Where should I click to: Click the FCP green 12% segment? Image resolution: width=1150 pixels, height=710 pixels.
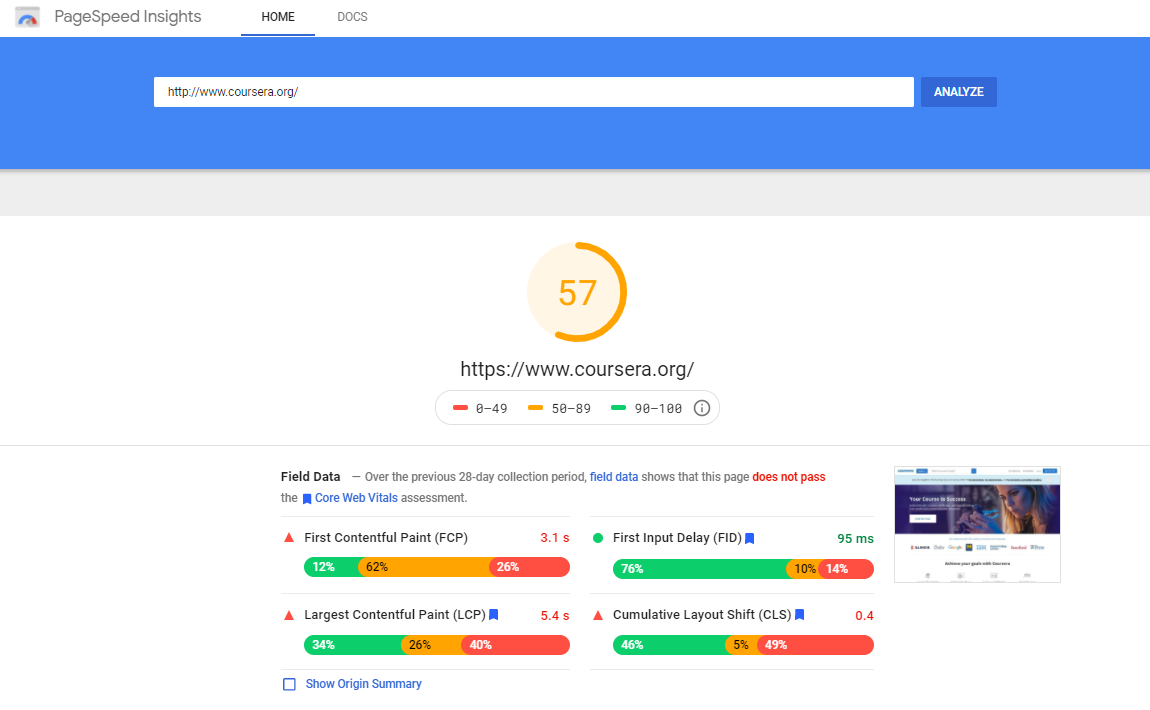click(x=331, y=567)
